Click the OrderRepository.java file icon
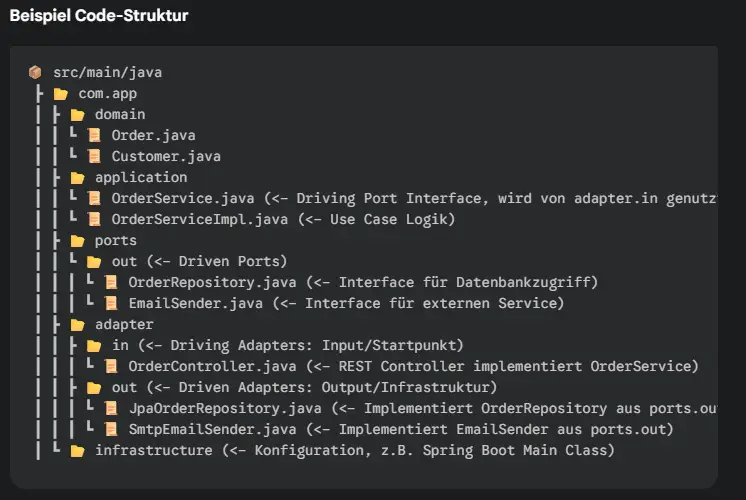Screen dimensions: 746x500 [111, 282]
